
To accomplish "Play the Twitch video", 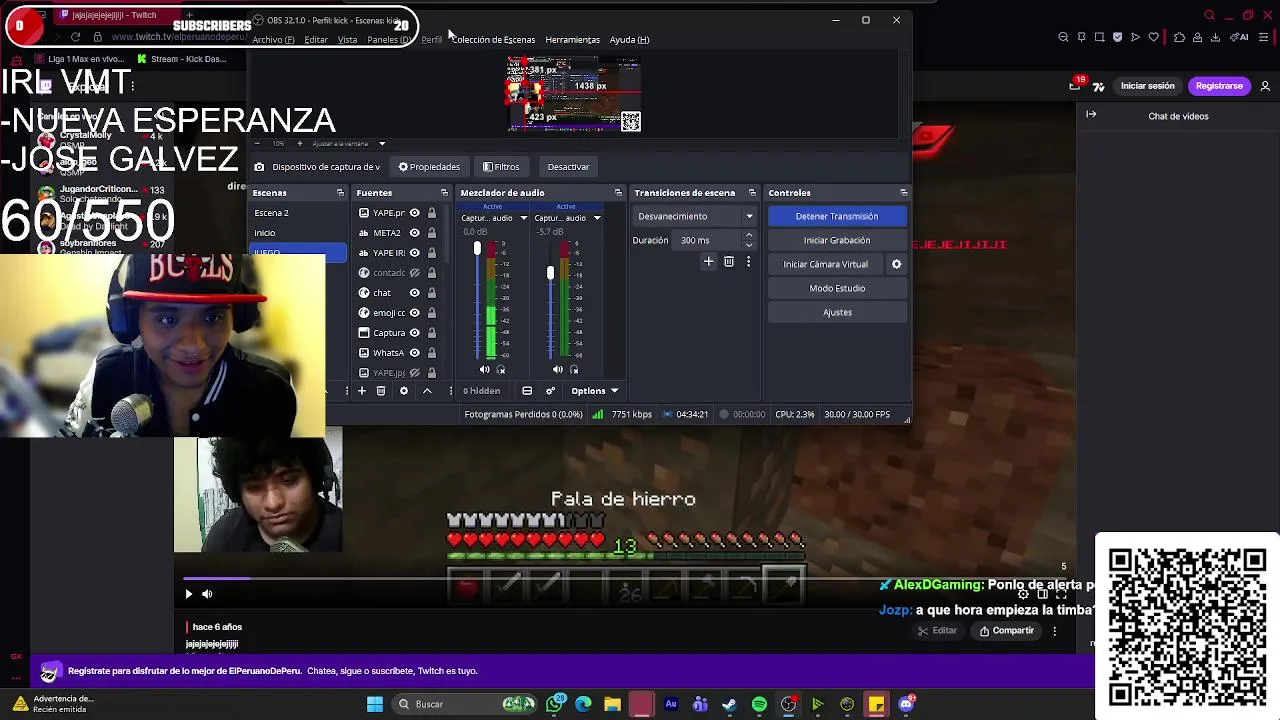I will pyautogui.click(x=188, y=594).
